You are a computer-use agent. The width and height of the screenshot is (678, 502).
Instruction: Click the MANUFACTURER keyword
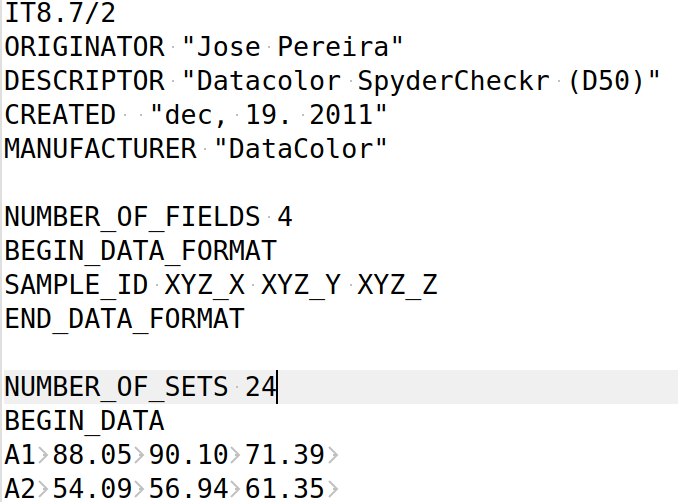pyautogui.click(x=101, y=149)
